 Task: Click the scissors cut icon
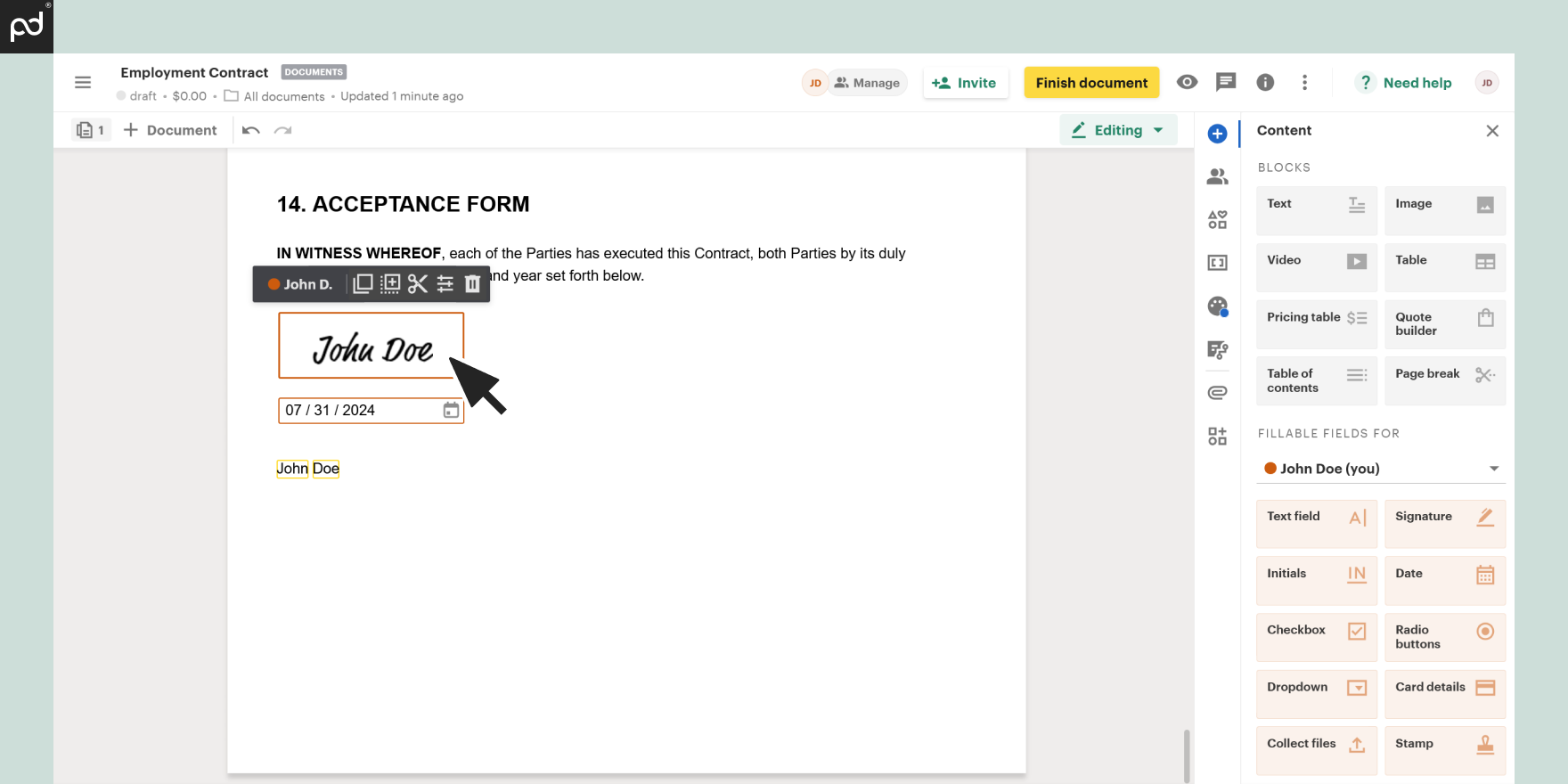tap(418, 284)
